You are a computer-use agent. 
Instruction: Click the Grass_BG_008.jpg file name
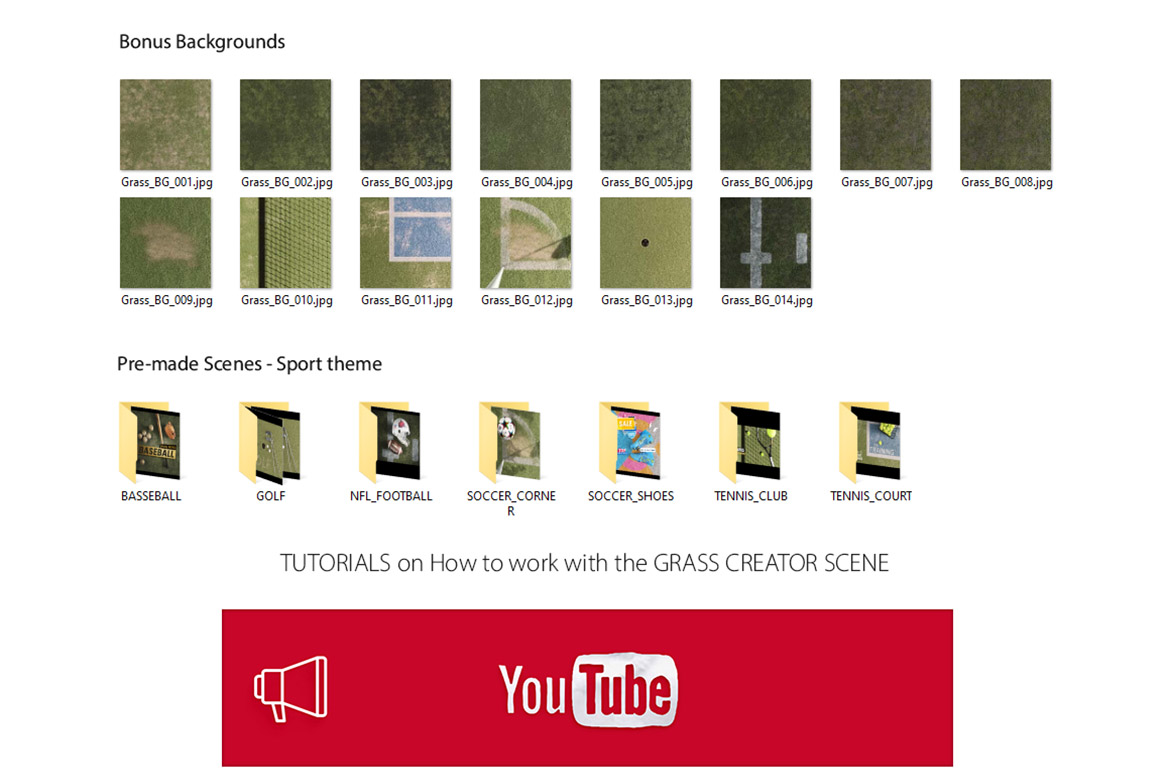tap(1007, 182)
